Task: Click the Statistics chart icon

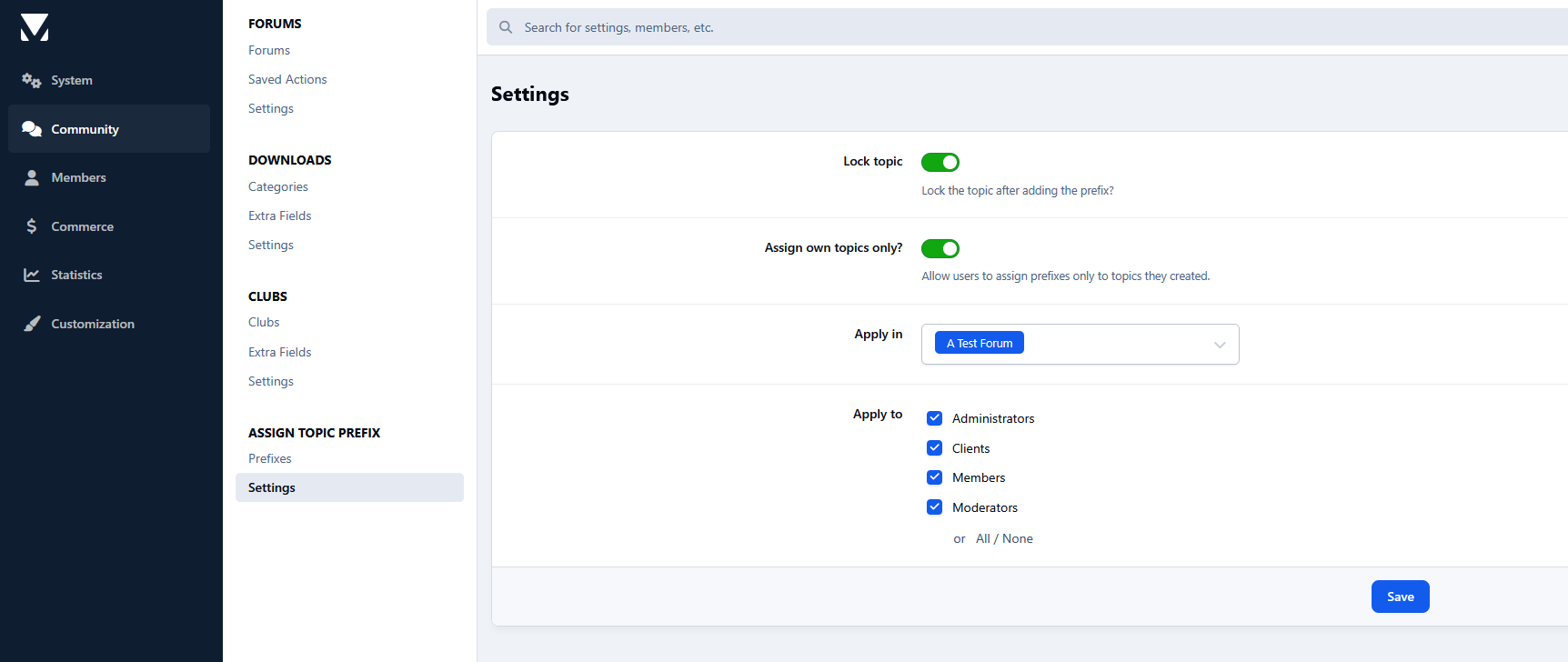Action: pos(32,275)
